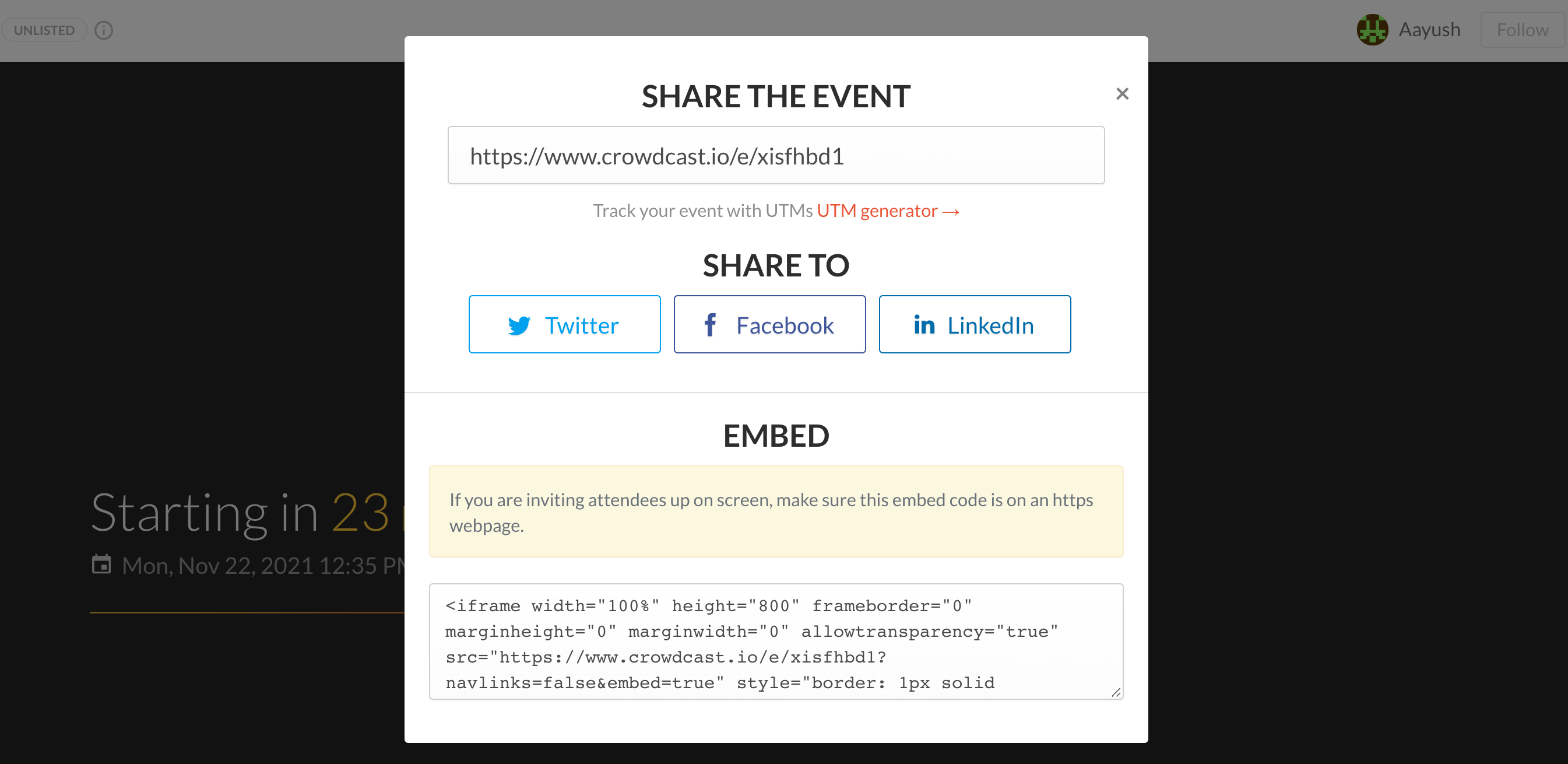The height and width of the screenshot is (764, 1568).
Task: Click the https embed warning notice
Action: coord(776,511)
